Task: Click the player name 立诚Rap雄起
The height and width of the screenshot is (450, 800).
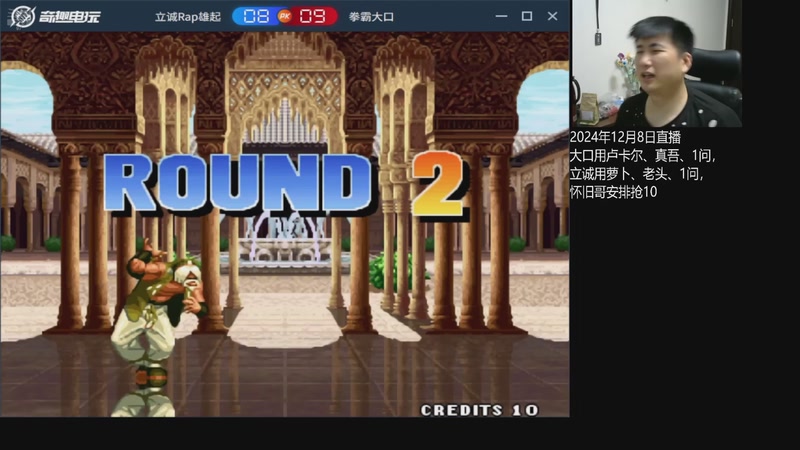Action: click(188, 17)
